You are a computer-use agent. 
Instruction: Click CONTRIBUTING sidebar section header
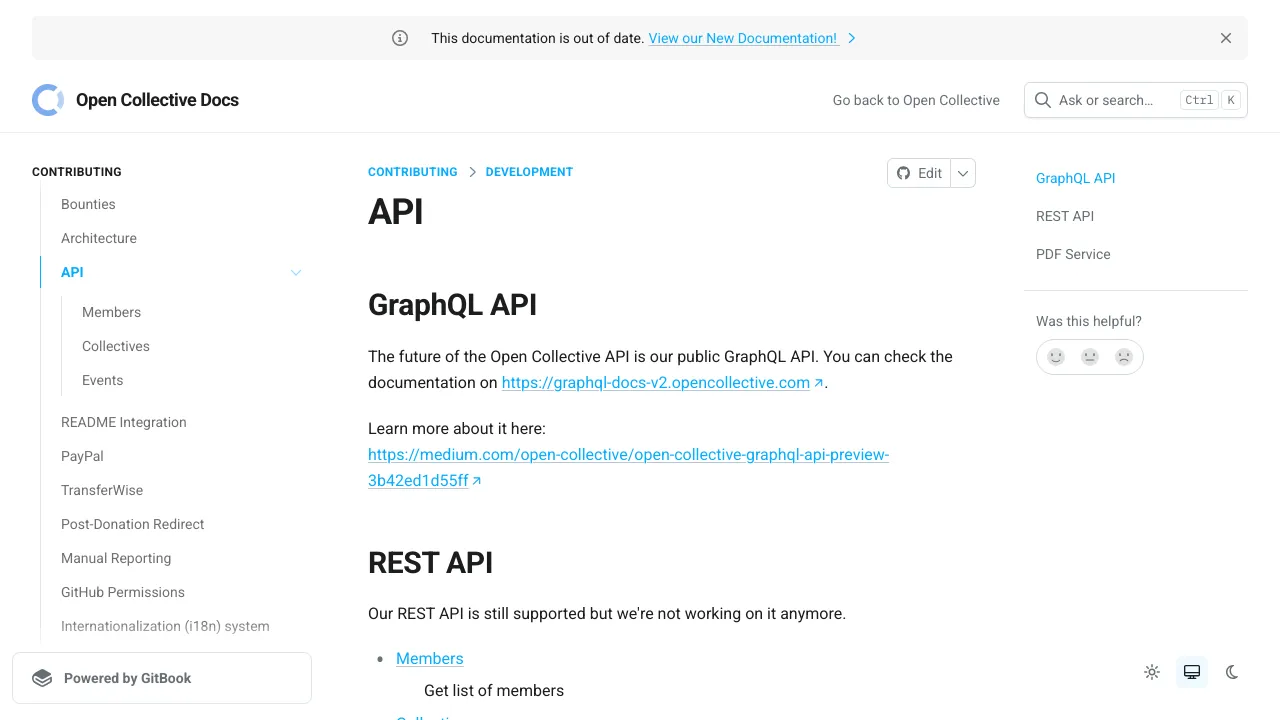click(77, 172)
